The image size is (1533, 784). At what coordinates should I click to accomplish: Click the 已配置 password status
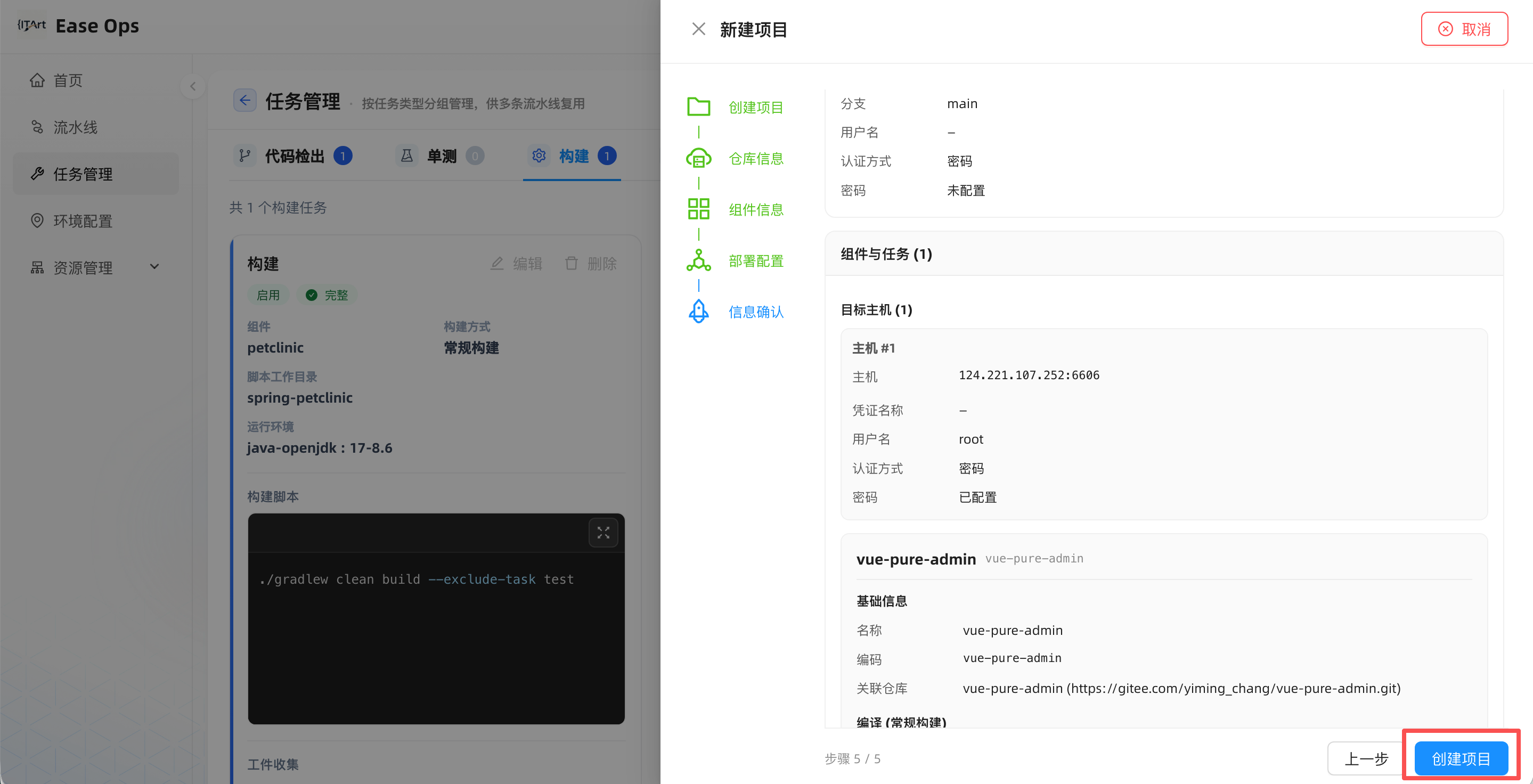[978, 497]
